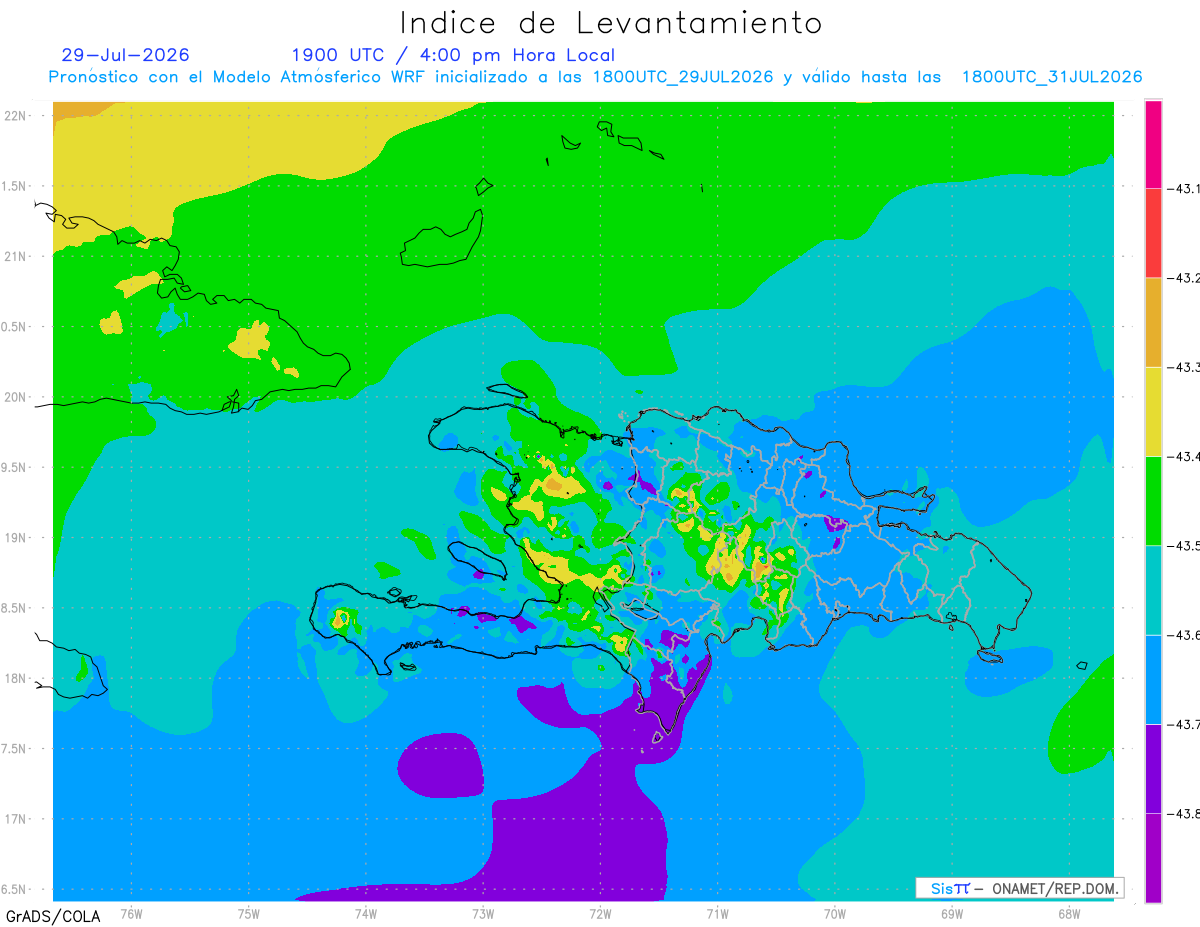Click the legend value "-43.8"
Image resolution: width=1200 pixels, height=927 pixels.
pyautogui.click(x=1184, y=813)
